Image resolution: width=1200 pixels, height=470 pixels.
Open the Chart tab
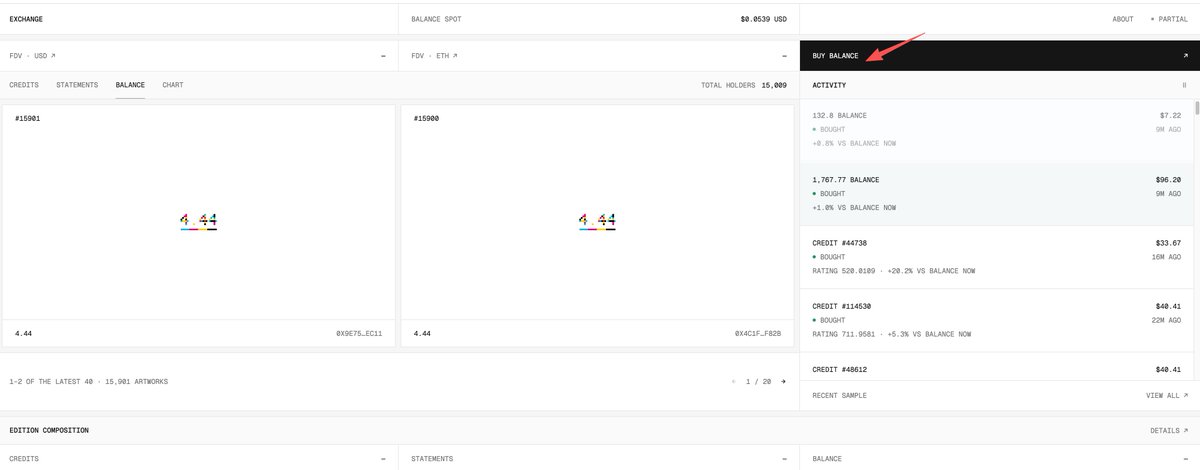173,85
